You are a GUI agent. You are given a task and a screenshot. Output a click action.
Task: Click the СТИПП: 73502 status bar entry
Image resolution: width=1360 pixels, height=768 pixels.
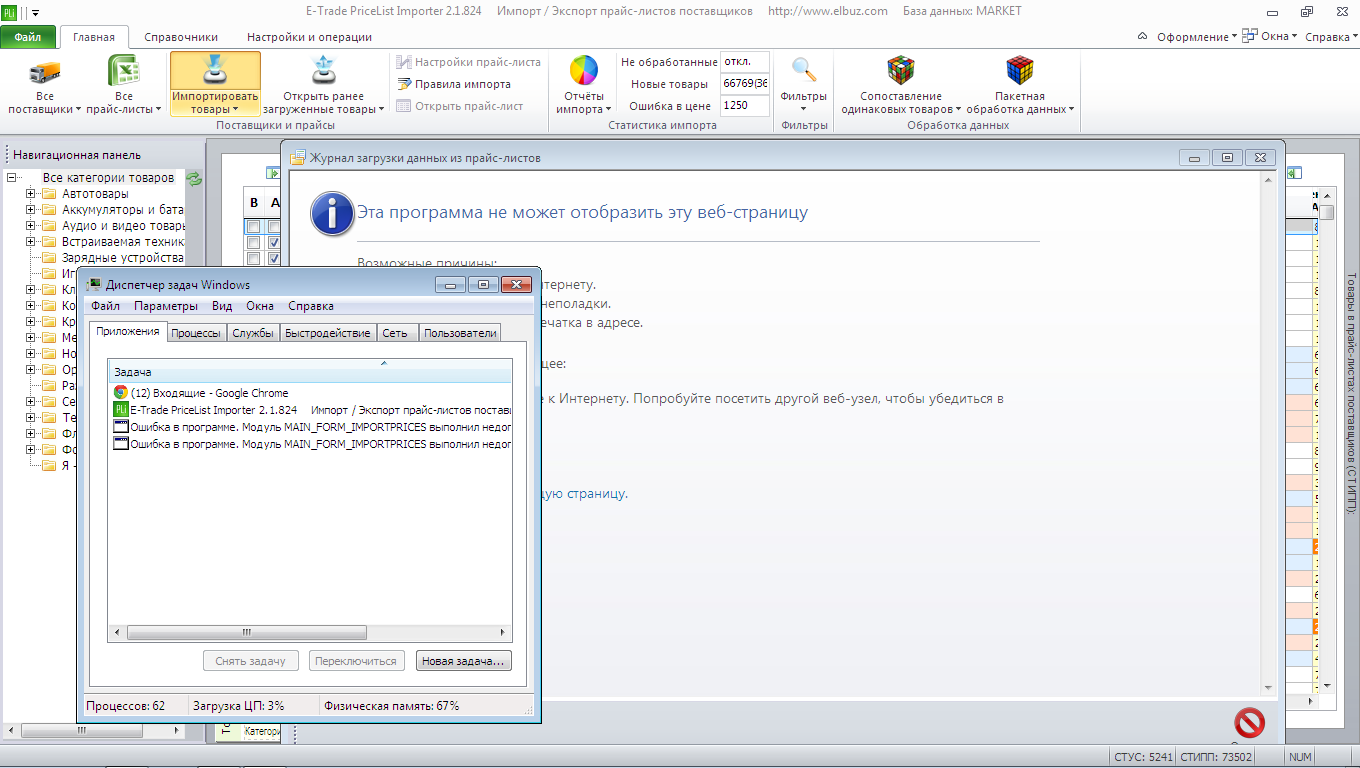tap(1216, 757)
